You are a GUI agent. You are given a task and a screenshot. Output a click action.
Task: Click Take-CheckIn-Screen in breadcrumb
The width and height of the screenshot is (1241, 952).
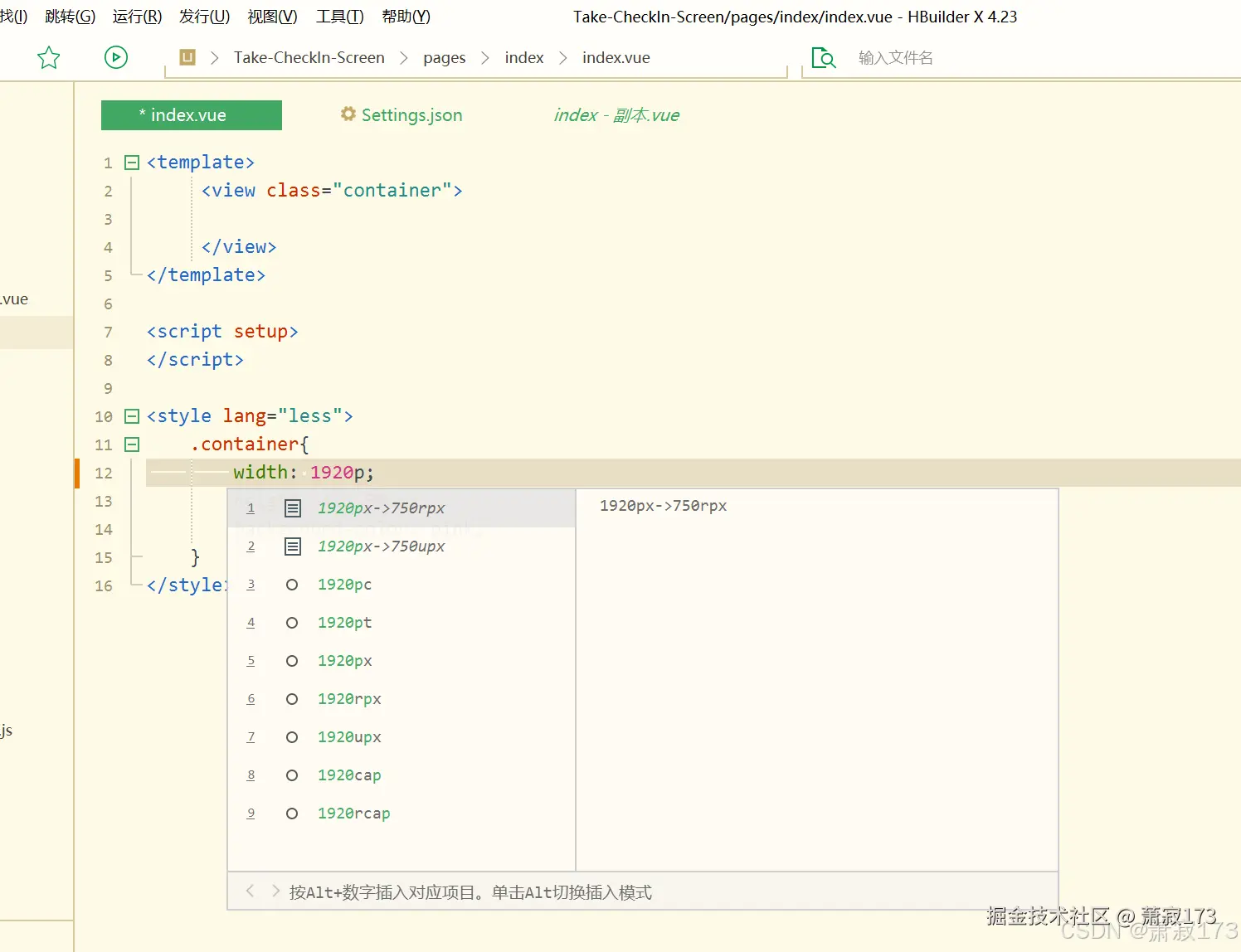click(309, 57)
